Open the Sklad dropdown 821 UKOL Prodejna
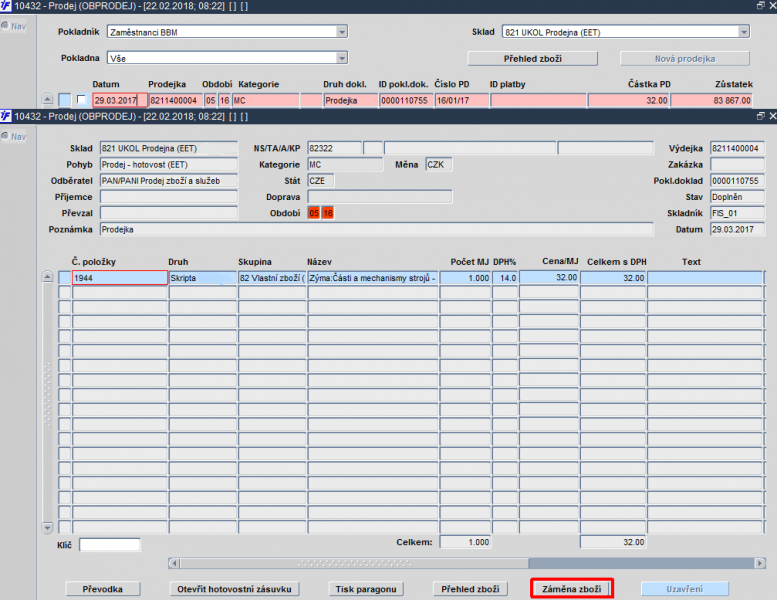Screen dimensions: 777x600 click(x=743, y=32)
